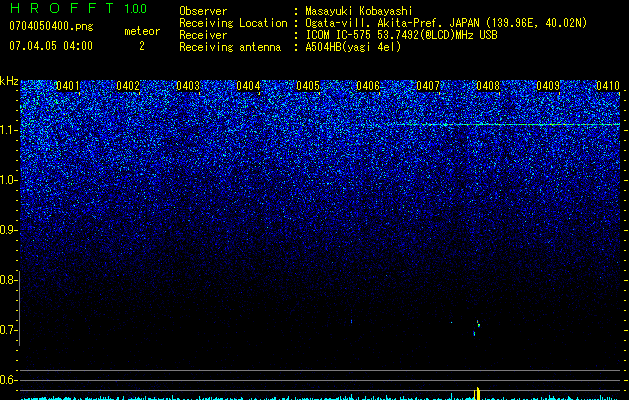This screenshot has height=400, width=629.
Task: Click the Observer field label
Action: pos(203,11)
